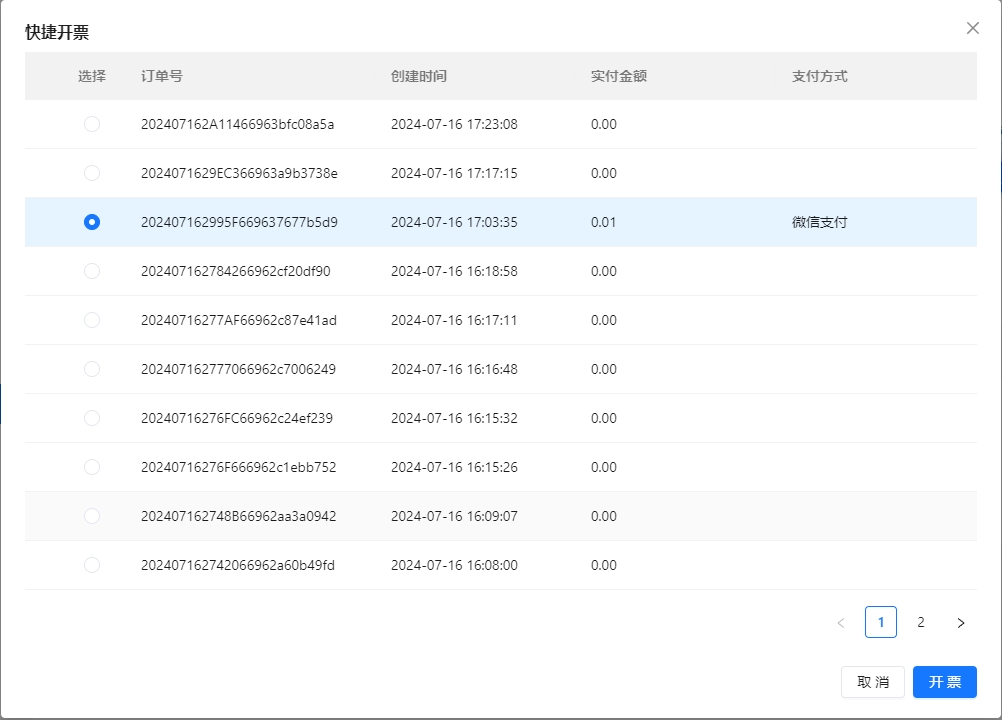Select radio for order 202407162777066962c7006249
This screenshot has height=720, width=1002.
[x=92, y=369]
